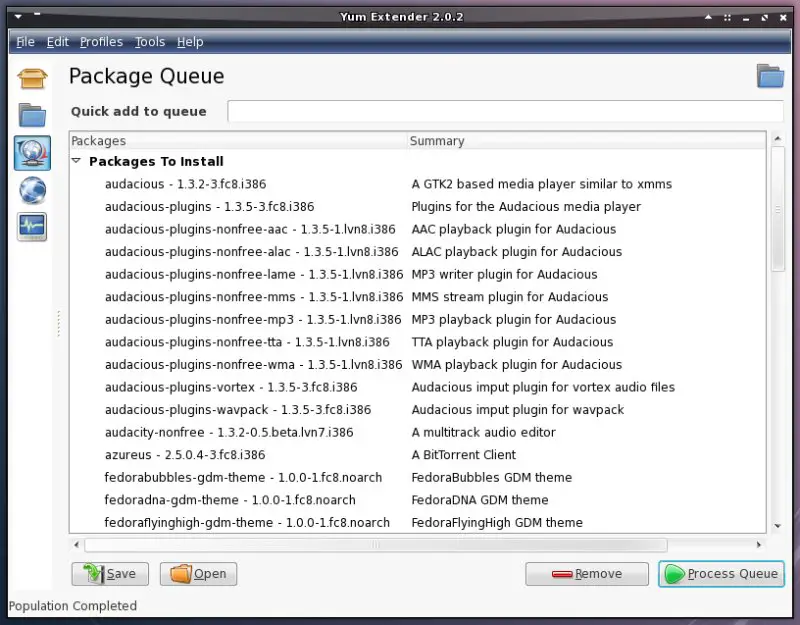The height and width of the screenshot is (625, 800).
Task: Open the package view box icon
Action: pos(32,78)
